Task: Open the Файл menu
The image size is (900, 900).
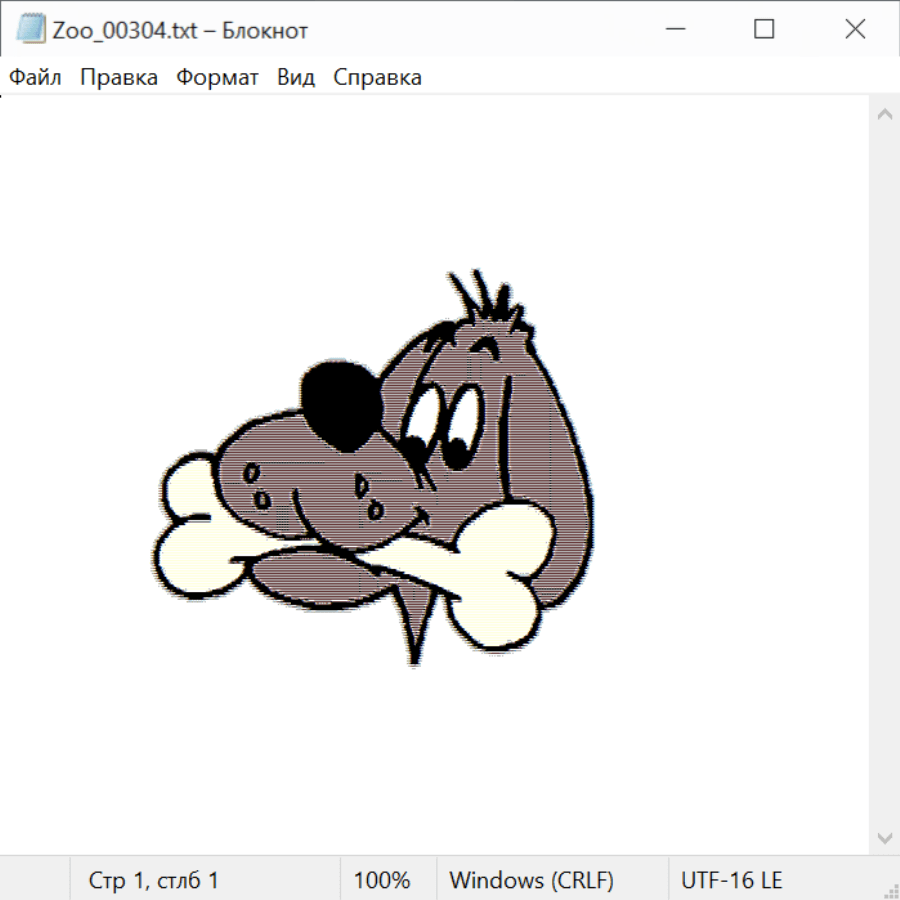Action: [x=35, y=78]
